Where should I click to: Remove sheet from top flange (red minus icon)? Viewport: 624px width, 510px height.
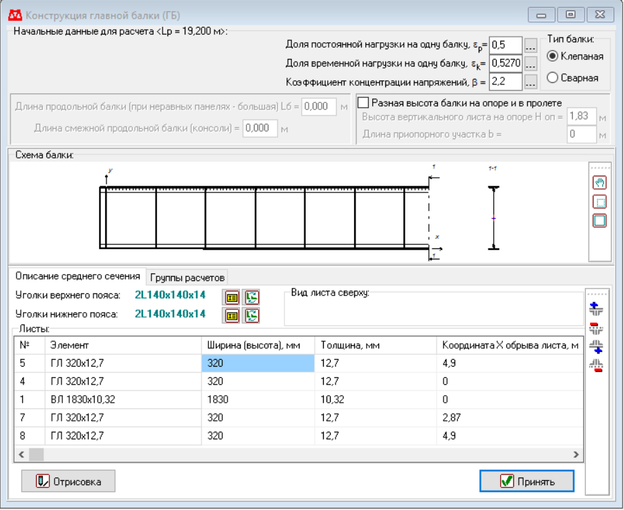597,325
